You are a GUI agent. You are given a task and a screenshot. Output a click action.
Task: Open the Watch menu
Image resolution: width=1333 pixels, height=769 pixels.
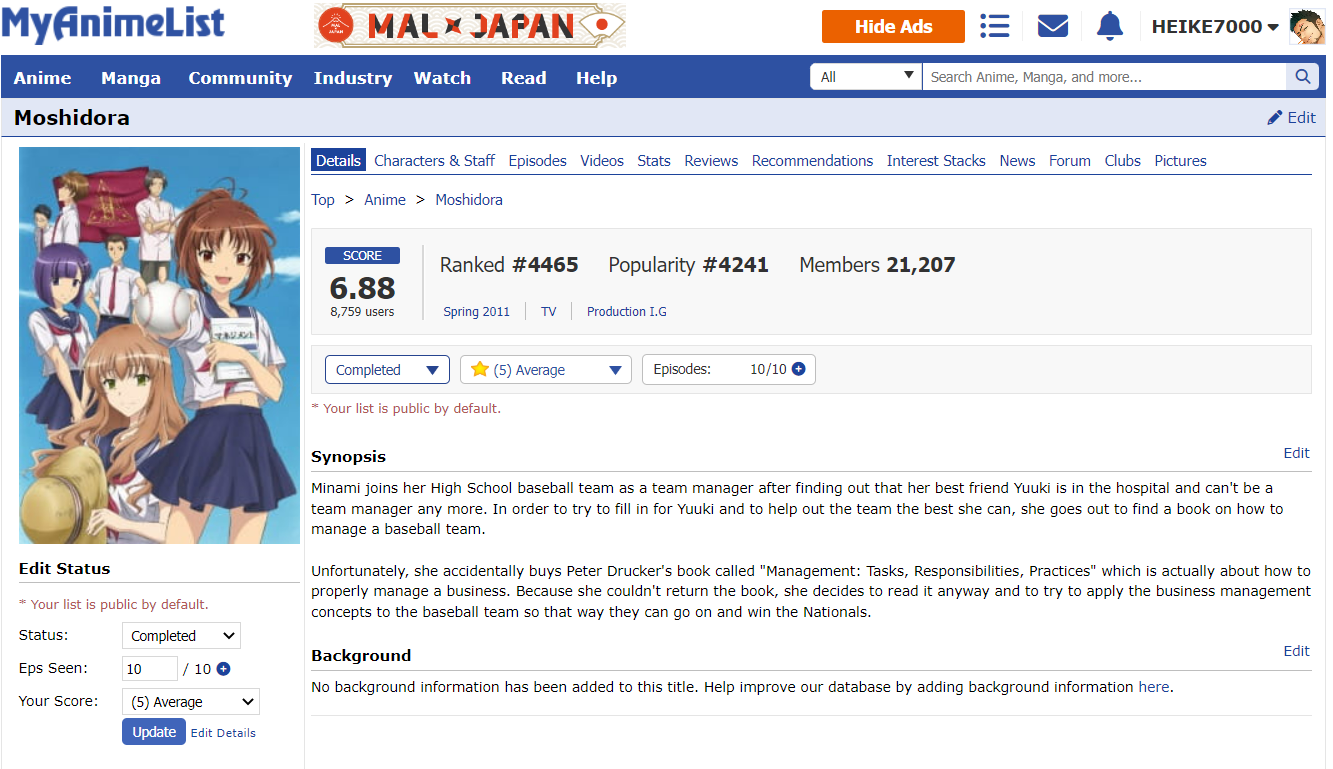click(x=442, y=78)
